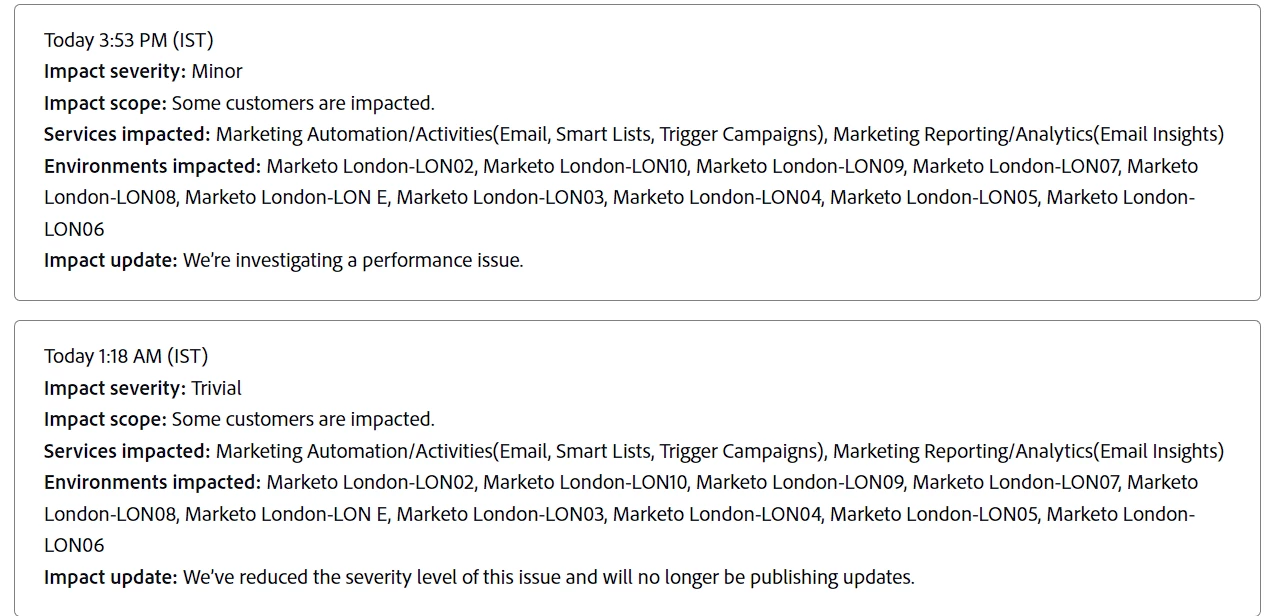Click Marketo London-LON02 in the first card
Viewport: 1278px width, 616px height.
371,166
